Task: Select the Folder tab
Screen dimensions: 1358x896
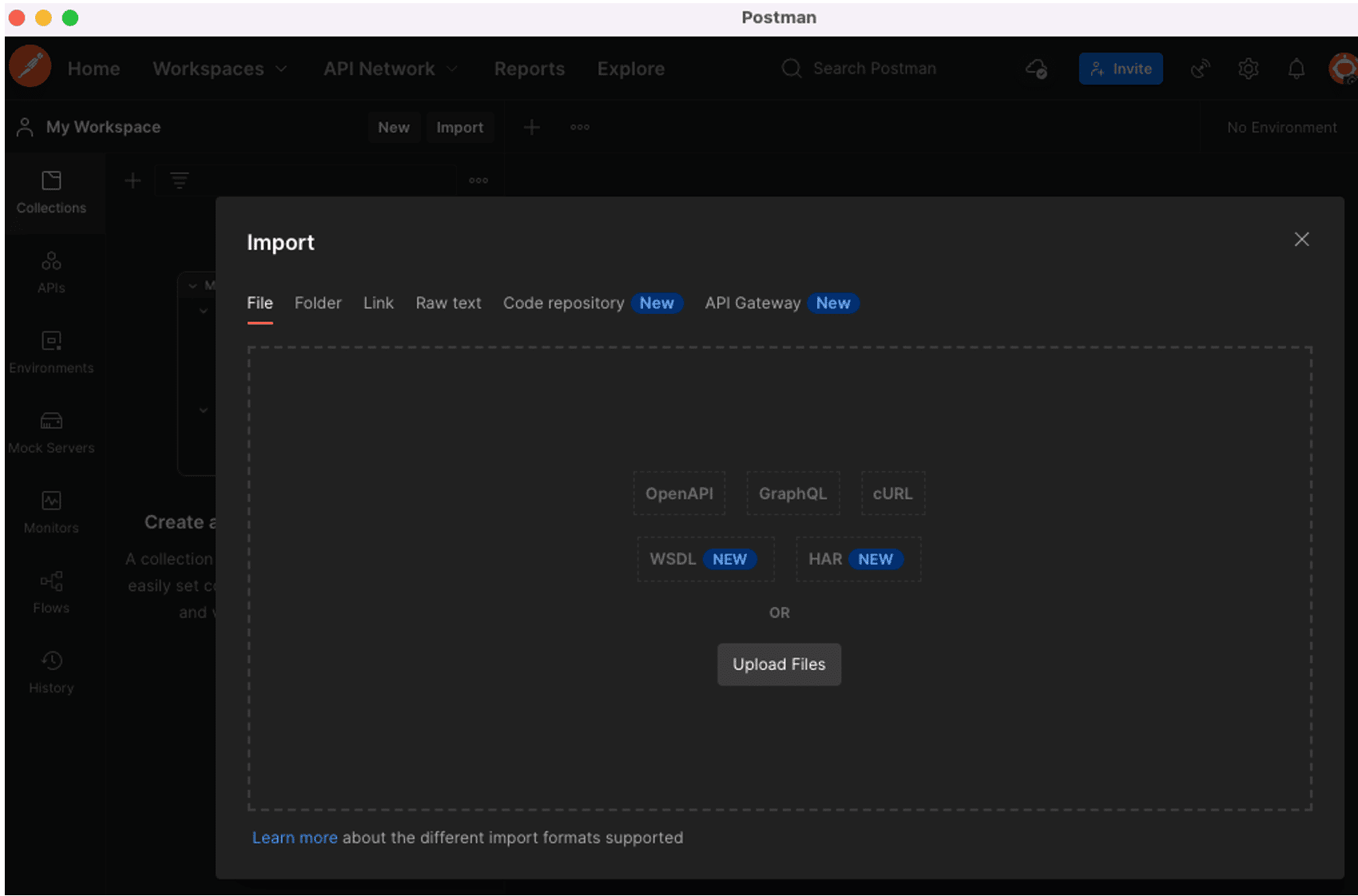Action: pyautogui.click(x=318, y=303)
